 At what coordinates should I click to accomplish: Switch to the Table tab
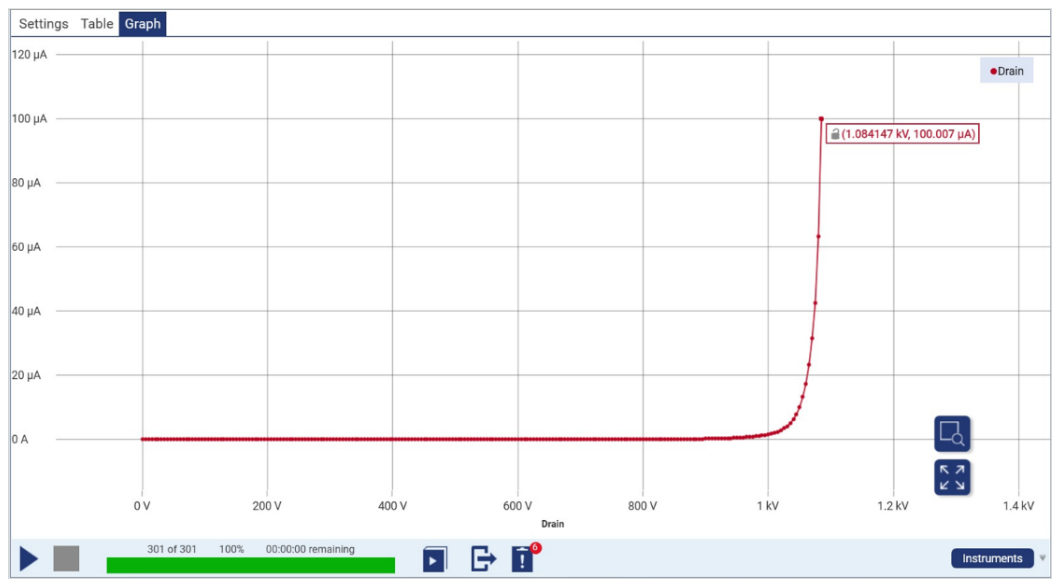click(x=97, y=24)
